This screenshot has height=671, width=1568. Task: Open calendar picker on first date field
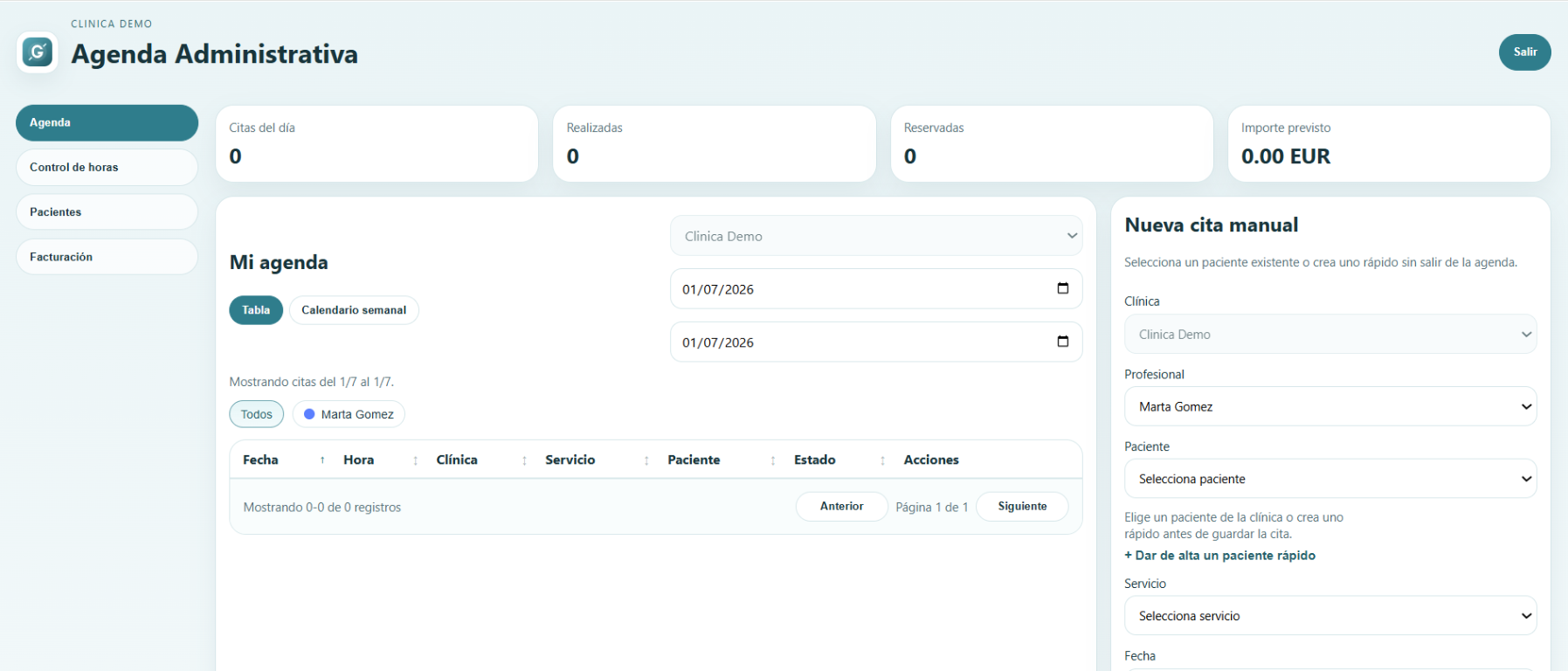point(1062,288)
